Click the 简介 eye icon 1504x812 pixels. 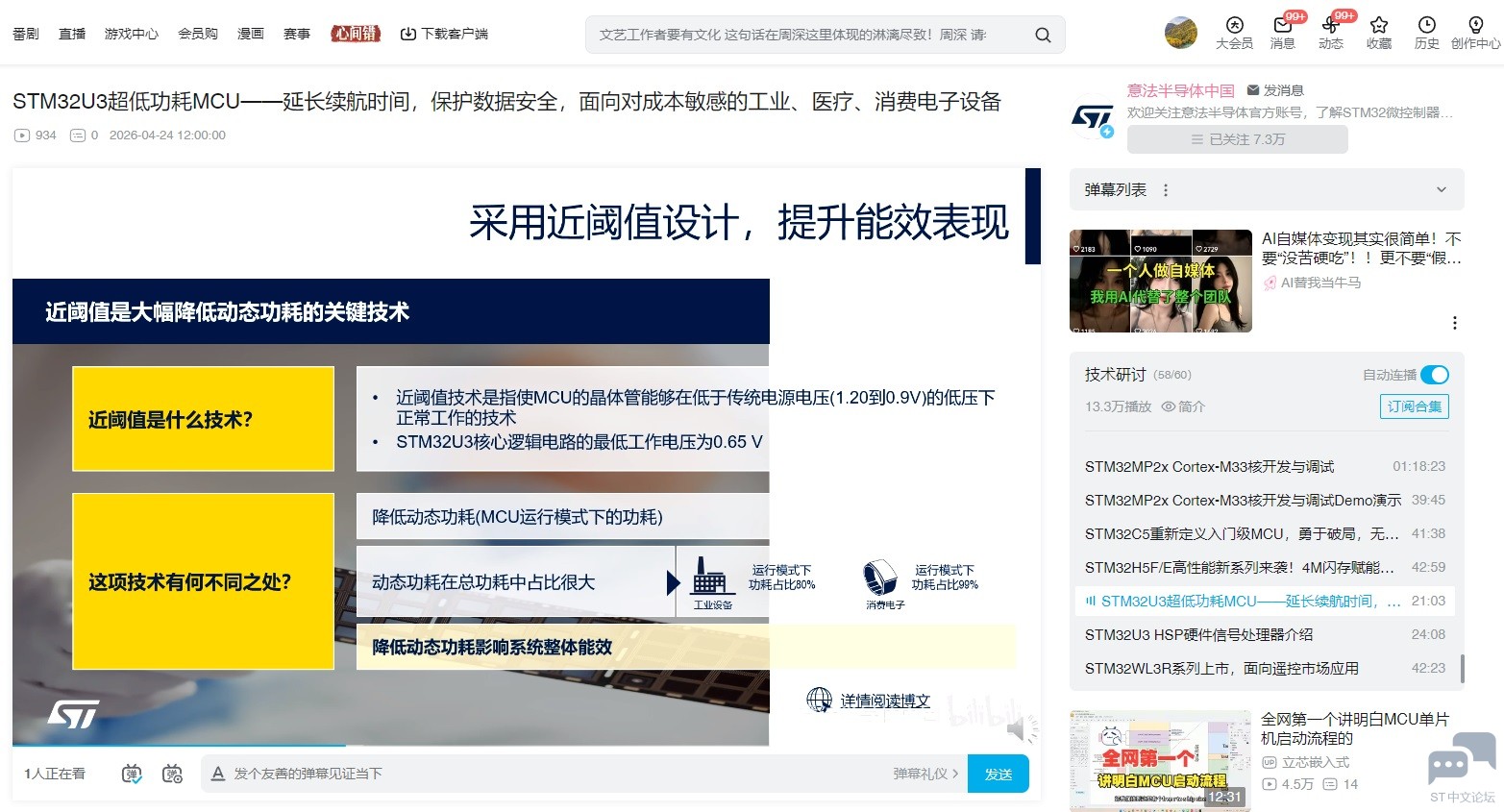[x=1169, y=406]
